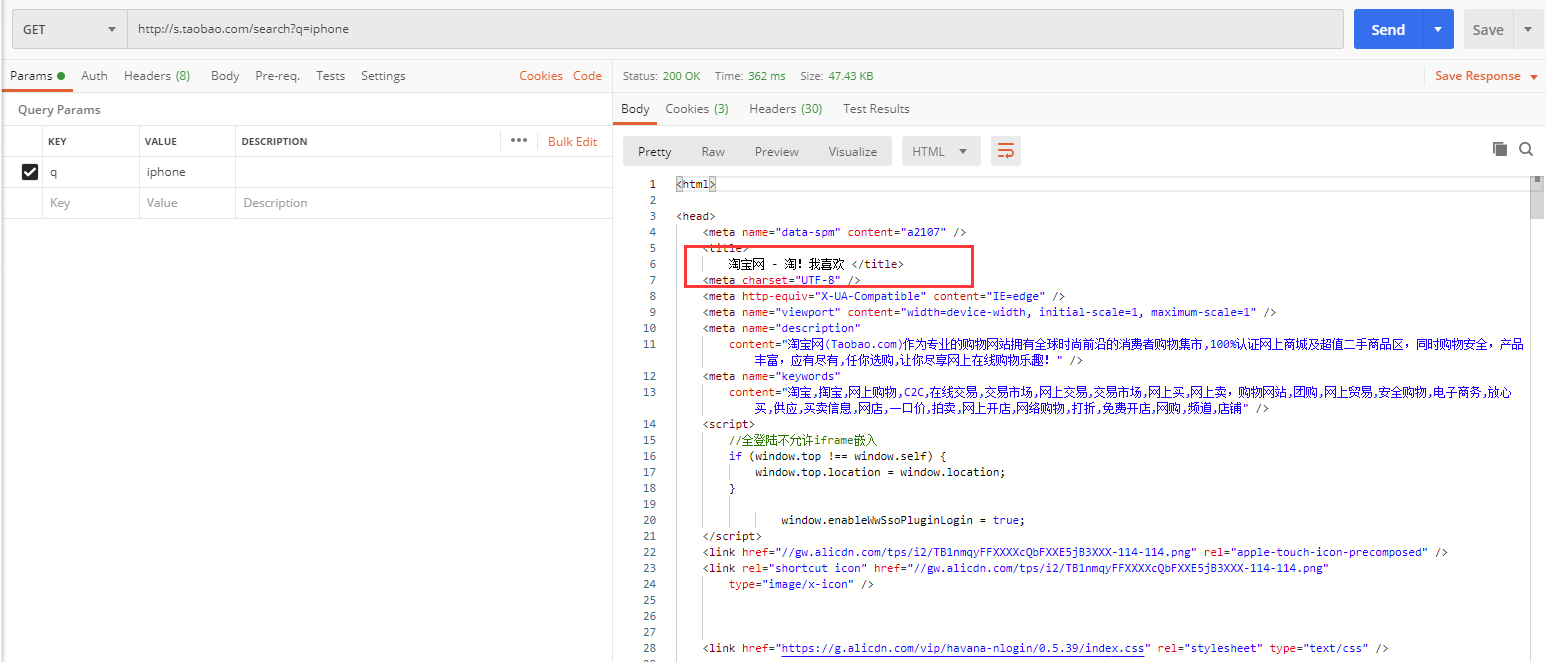Viewport: 1546px width, 662px height.
Task: Toggle the line wrap icon button
Action: (1006, 151)
